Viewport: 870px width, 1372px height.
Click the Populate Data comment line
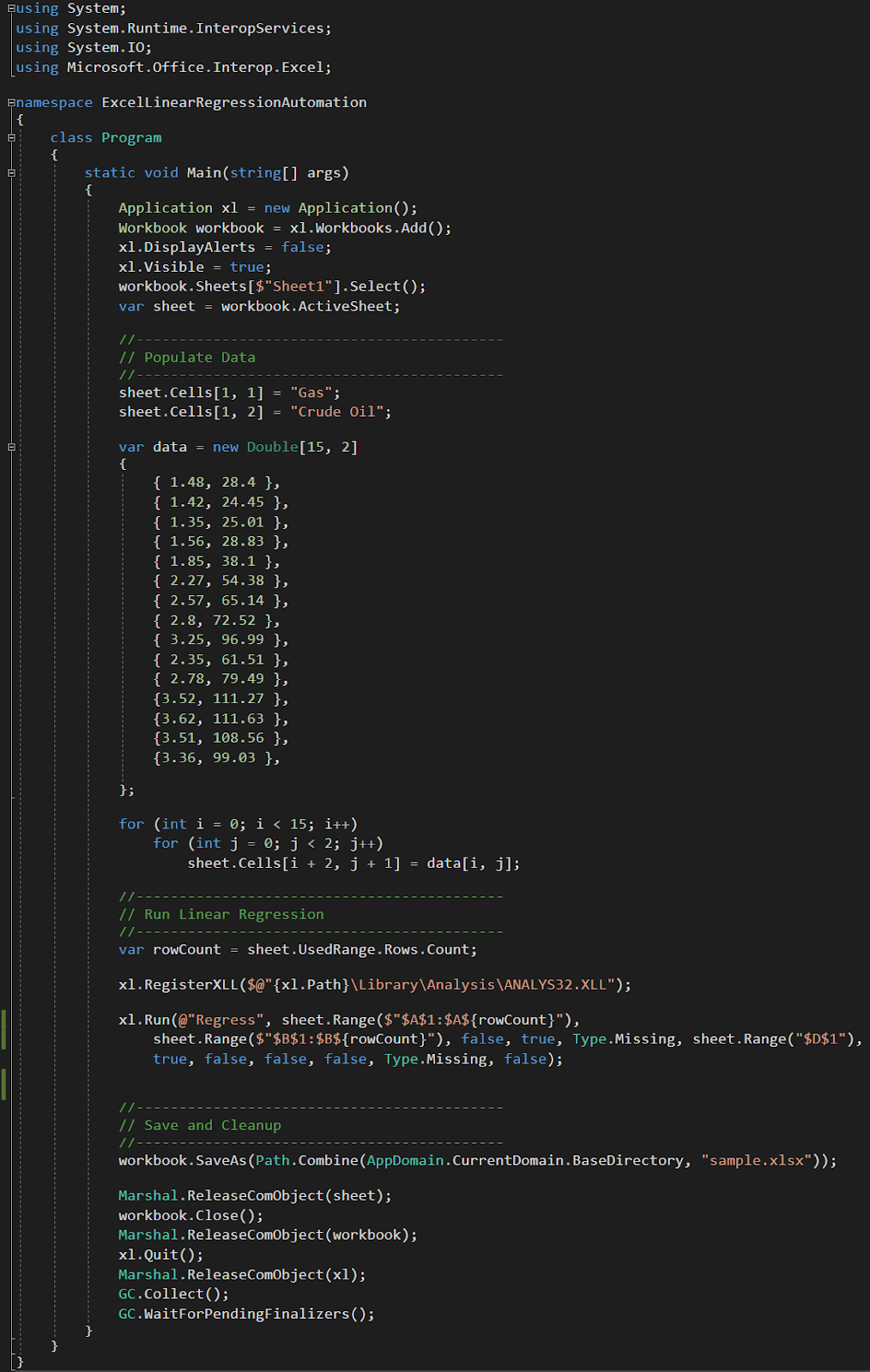coord(187,358)
